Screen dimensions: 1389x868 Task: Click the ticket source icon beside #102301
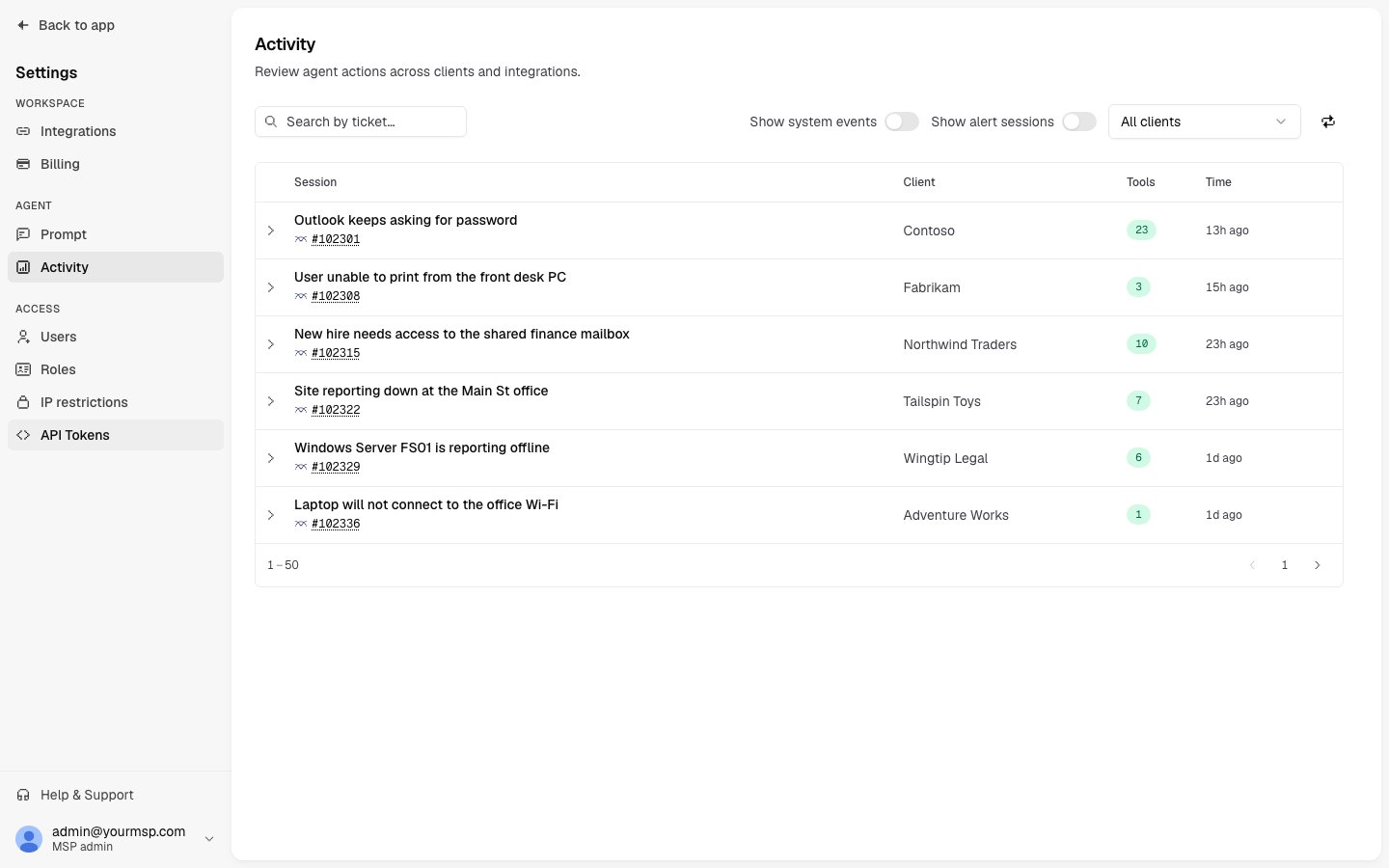[301, 239]
